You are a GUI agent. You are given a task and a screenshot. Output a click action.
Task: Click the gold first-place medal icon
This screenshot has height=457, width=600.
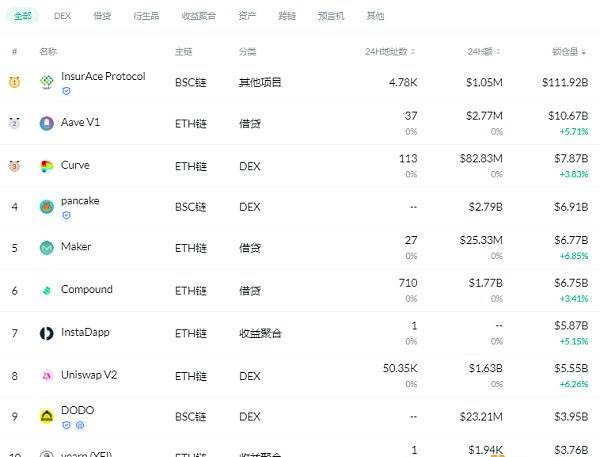coord(15,82)
